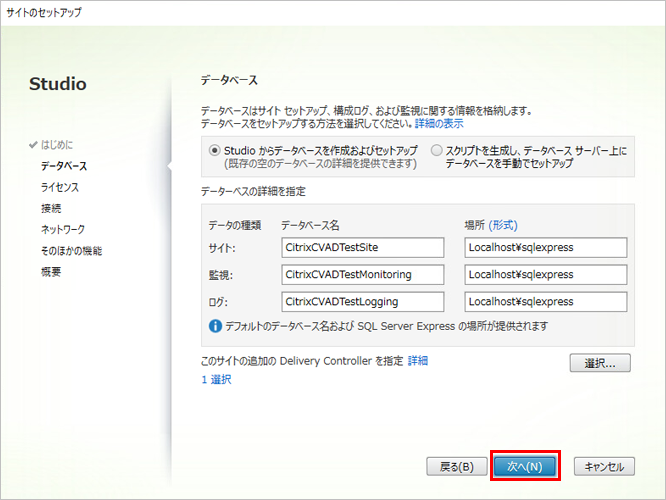This screenshot has height=500, width=666.
Task: Go to the ライセンス step in sidebar
Action: tap(59, 187)
